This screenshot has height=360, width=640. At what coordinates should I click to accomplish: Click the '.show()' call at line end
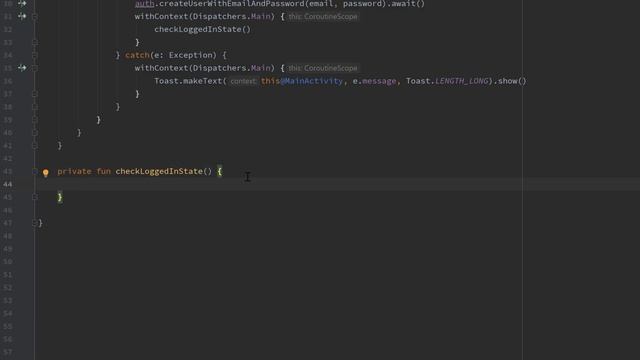pyautogui.click(x=510, y=81)
